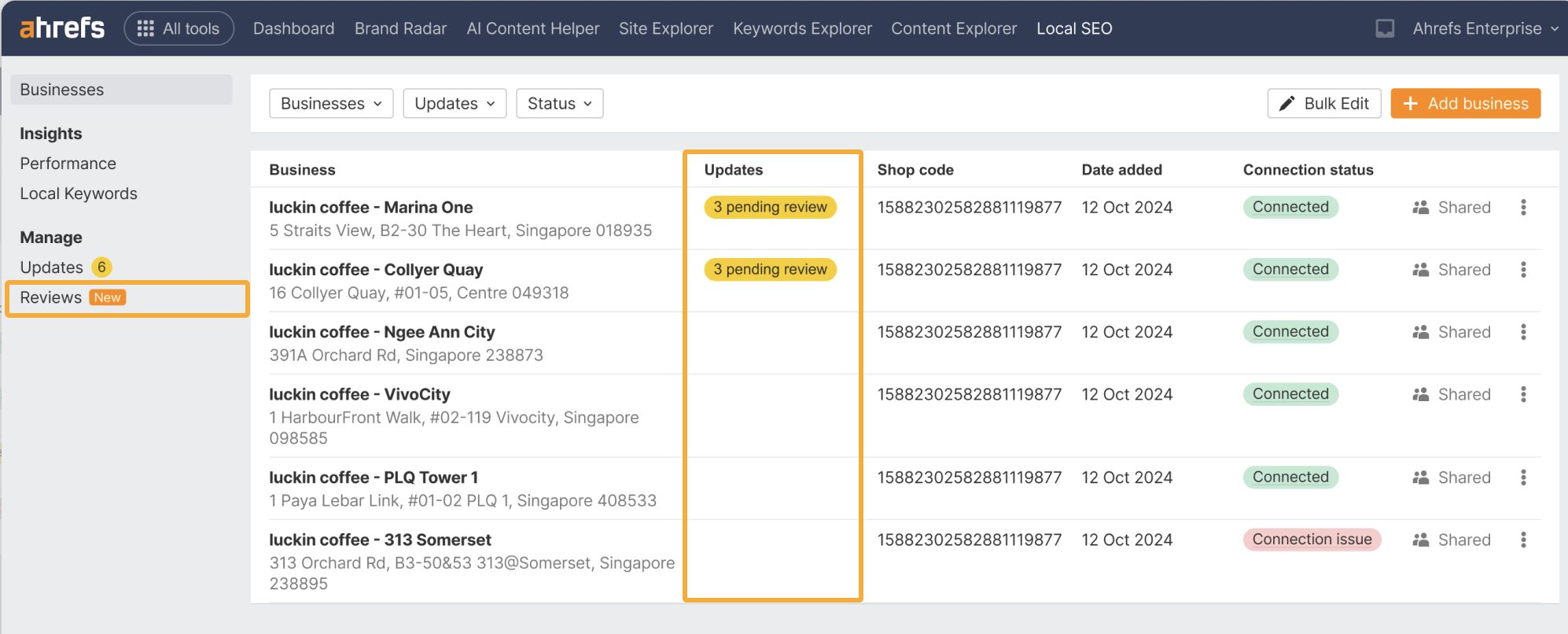Open more options for 313 Somerset row
The height and width of the screenshot is (634, 1568).
point(1523,540)
